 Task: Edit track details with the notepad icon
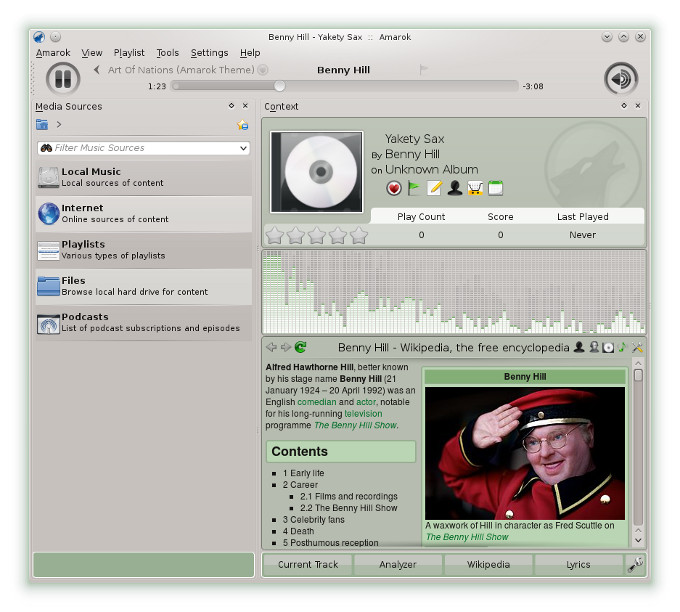coord(434,188)
